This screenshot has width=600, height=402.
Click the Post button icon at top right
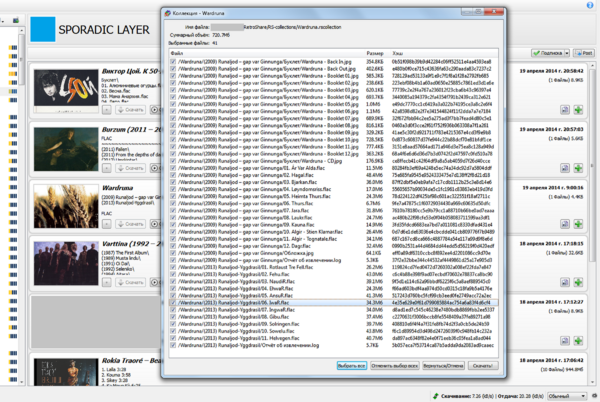tap(583, 51)
